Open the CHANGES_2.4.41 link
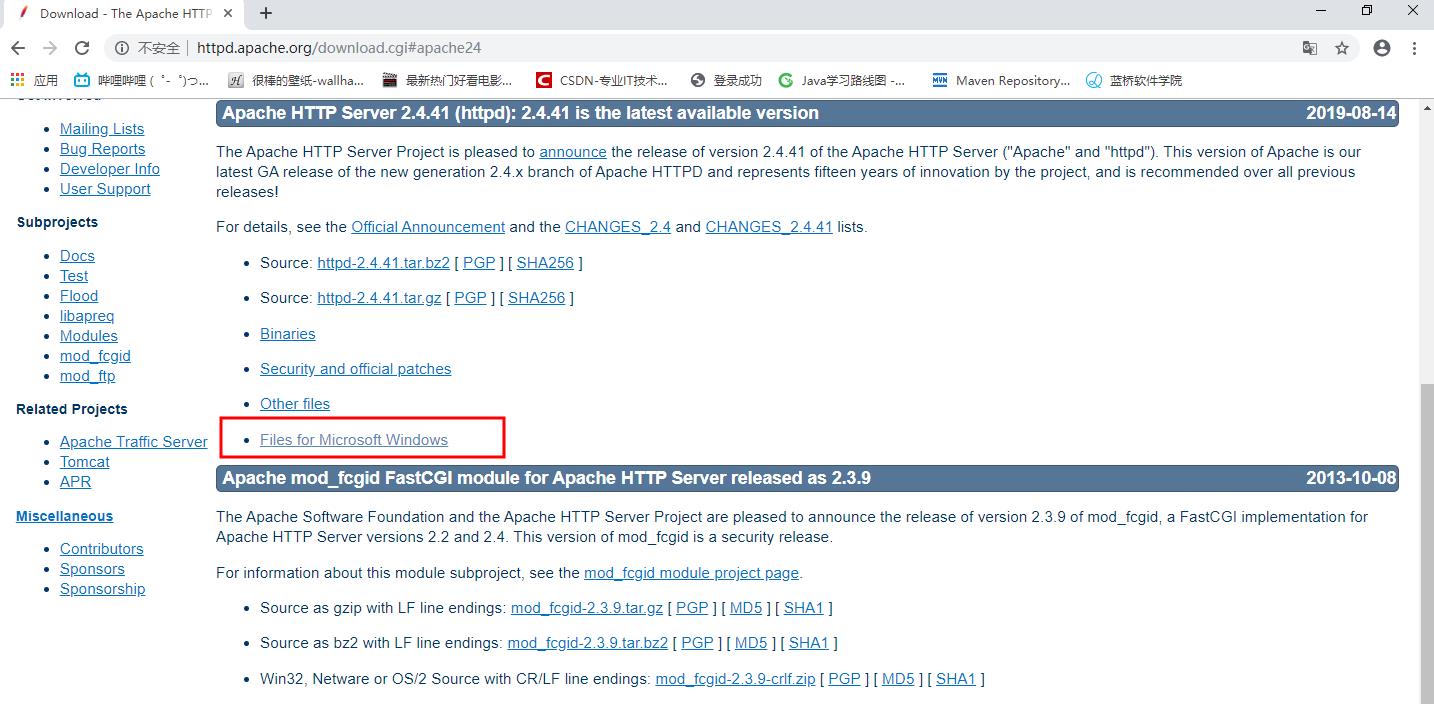Viewport: 1434px width, 704px height. point(769,227)
